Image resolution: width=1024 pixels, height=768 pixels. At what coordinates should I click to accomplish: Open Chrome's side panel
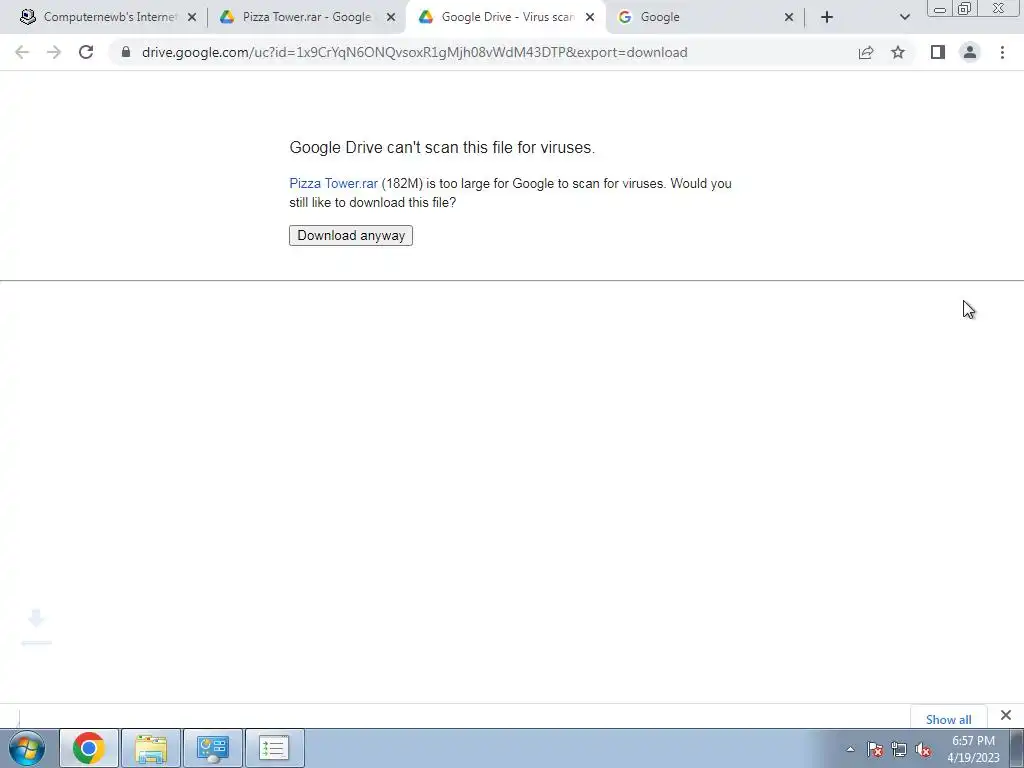point(938,52)
